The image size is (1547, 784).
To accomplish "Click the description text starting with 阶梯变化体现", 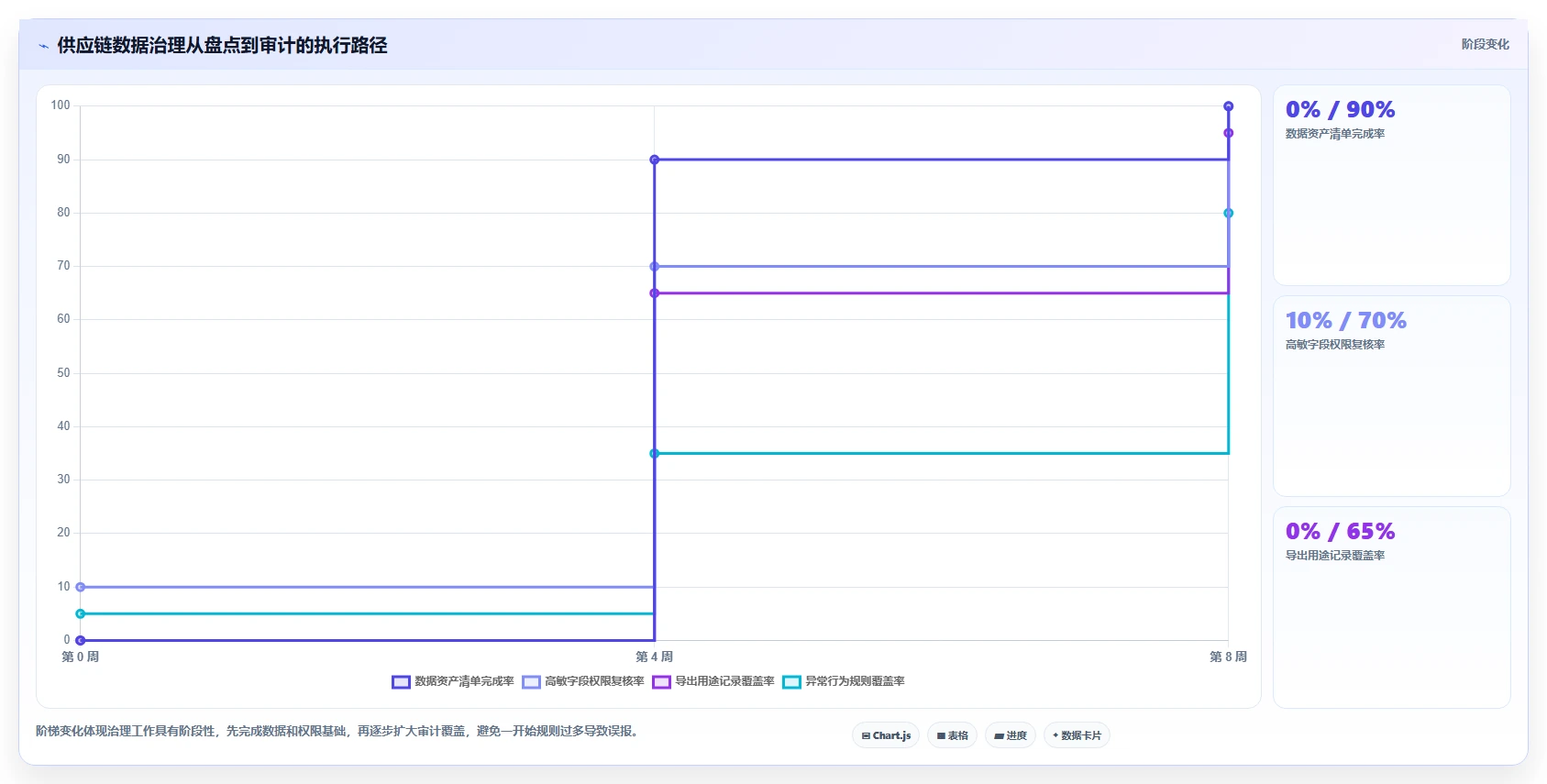I will click(338, 731).
